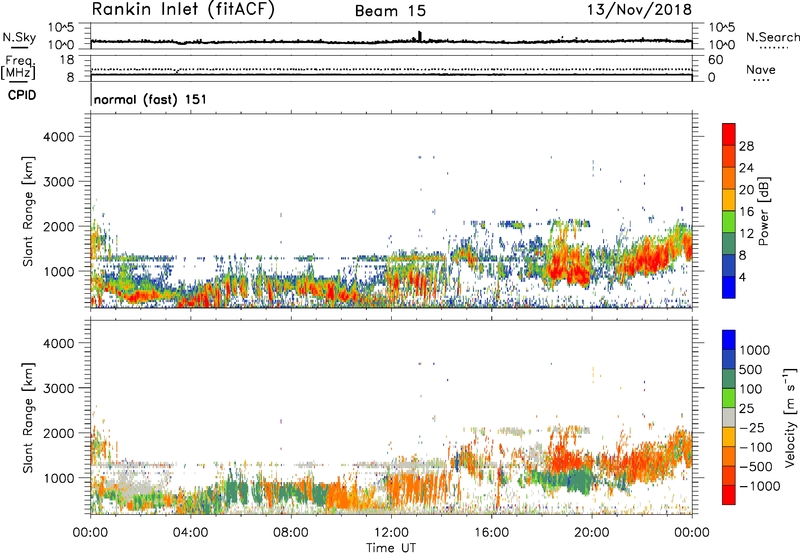
Task: Click the "N.Search" legend label
Action: 772,37
